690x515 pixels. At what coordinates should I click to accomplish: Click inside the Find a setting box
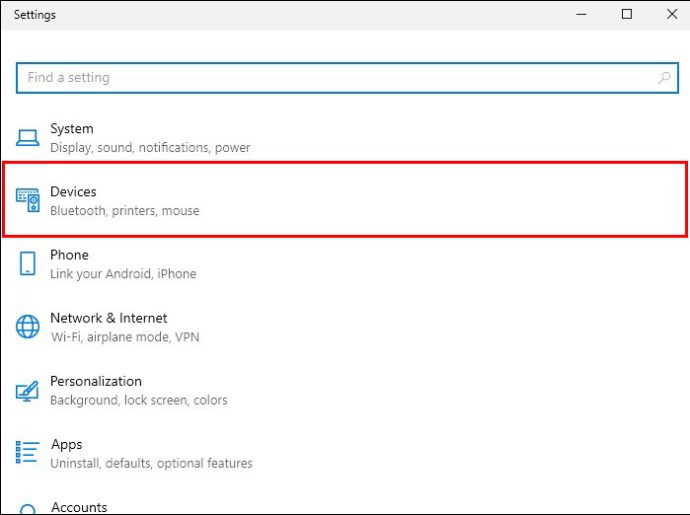347,78
